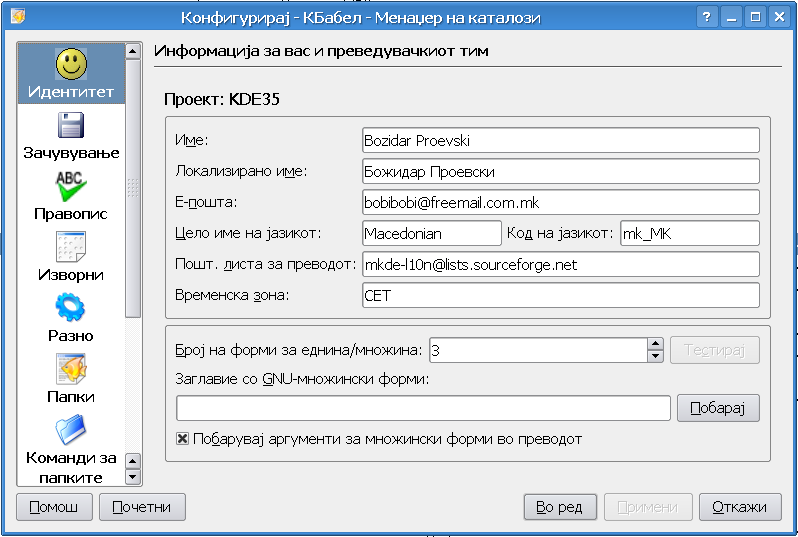Open the Идентитет smiley section
Viewport: 798px width, 537px height.
(71, 74)
